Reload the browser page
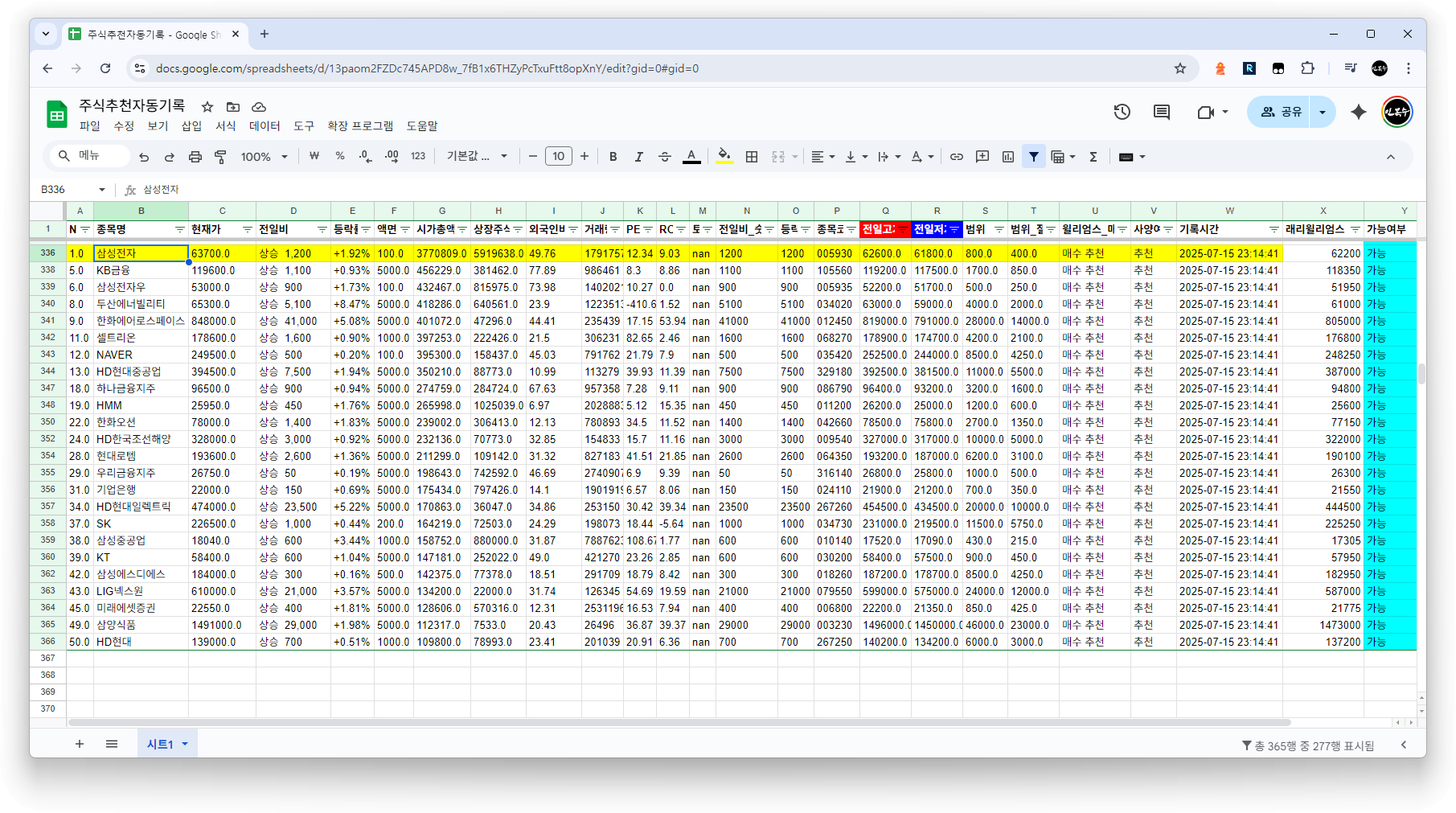The width and height of the screenshot is (1456, 813). click(105, 68)
